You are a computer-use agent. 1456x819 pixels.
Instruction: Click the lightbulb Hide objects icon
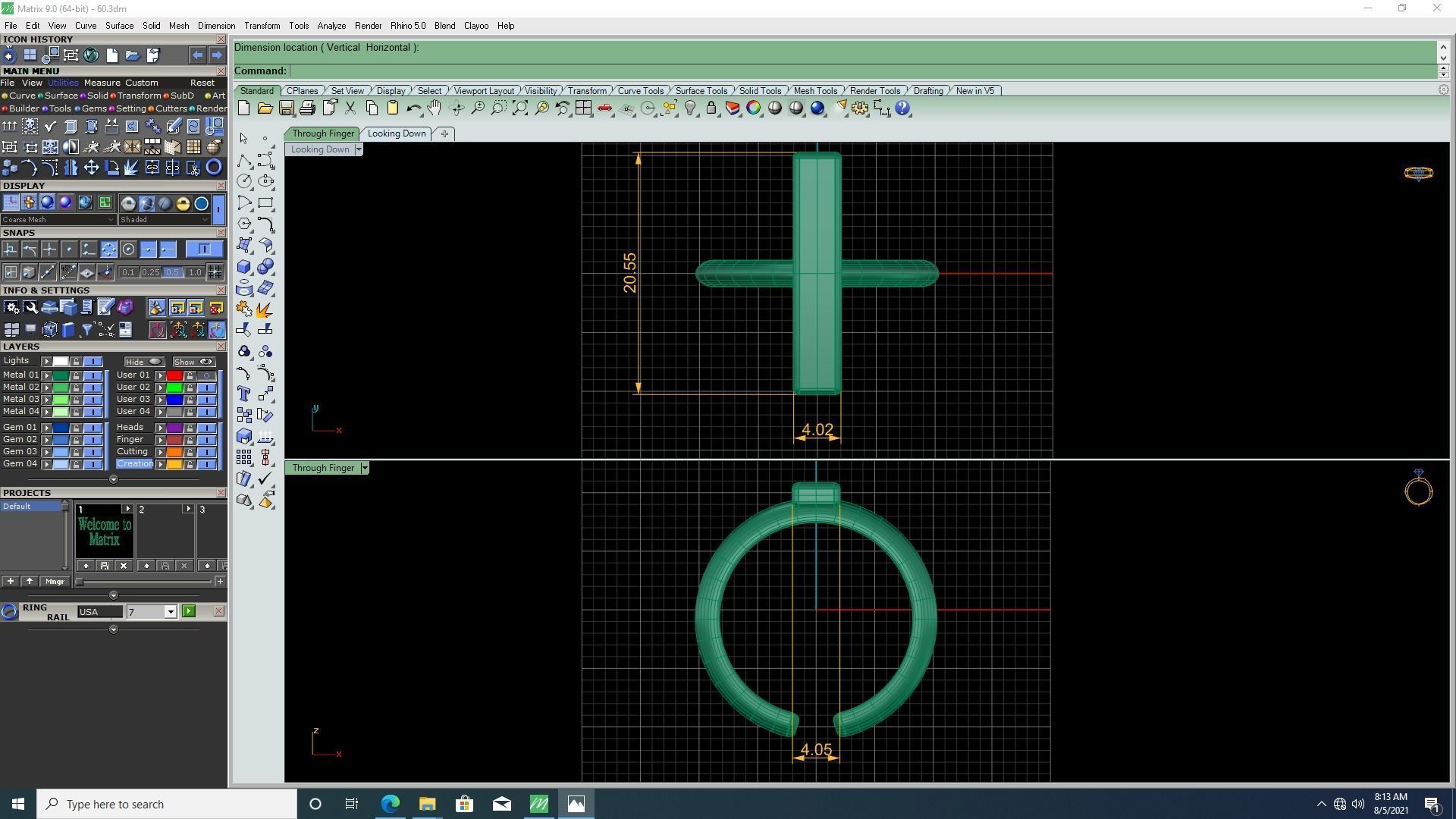(690, 108)
